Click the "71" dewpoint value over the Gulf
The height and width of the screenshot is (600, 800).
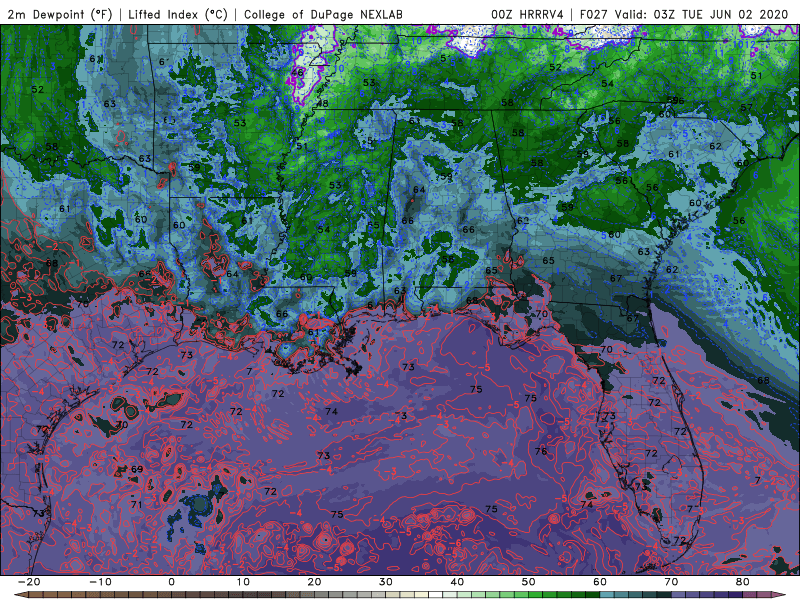point(136,505)
